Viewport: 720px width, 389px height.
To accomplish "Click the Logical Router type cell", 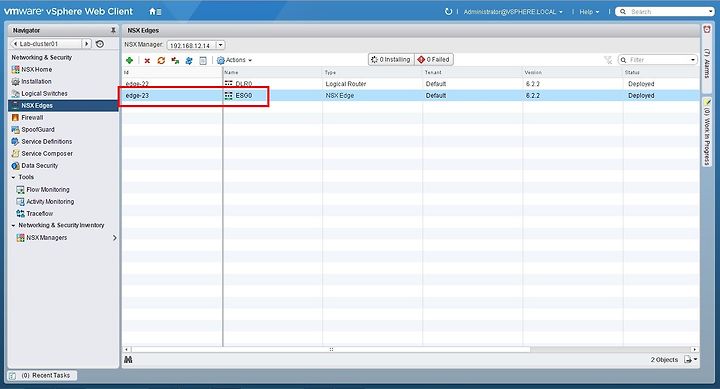I will click(x=346, y=84).
